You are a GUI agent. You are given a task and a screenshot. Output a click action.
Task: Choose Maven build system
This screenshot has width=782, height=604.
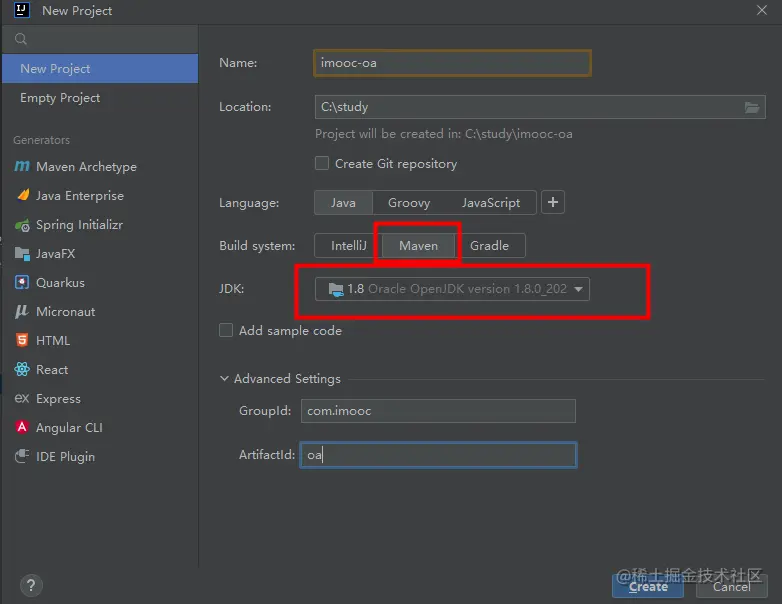(418, 245)
